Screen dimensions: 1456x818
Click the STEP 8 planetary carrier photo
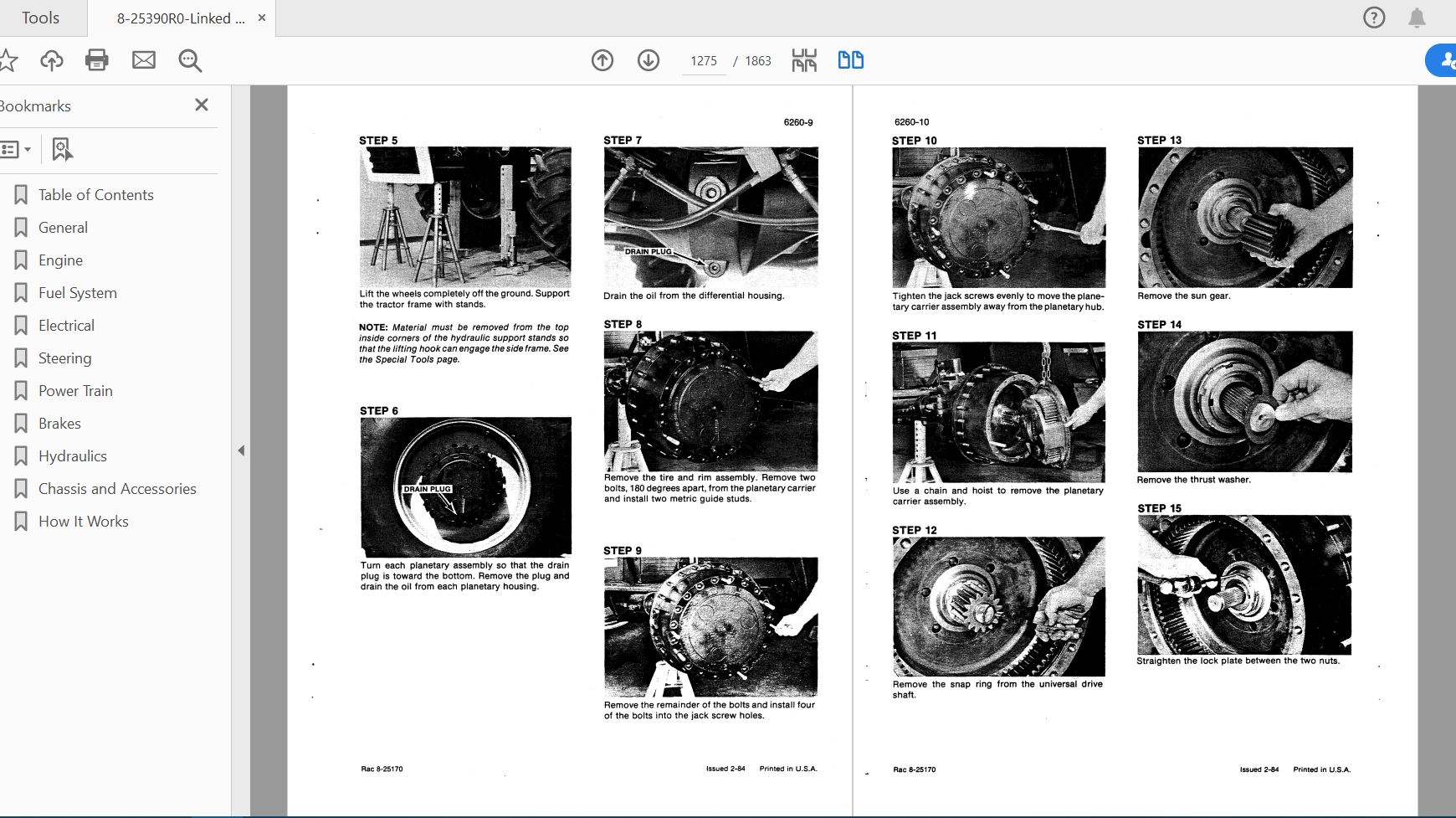711,401
